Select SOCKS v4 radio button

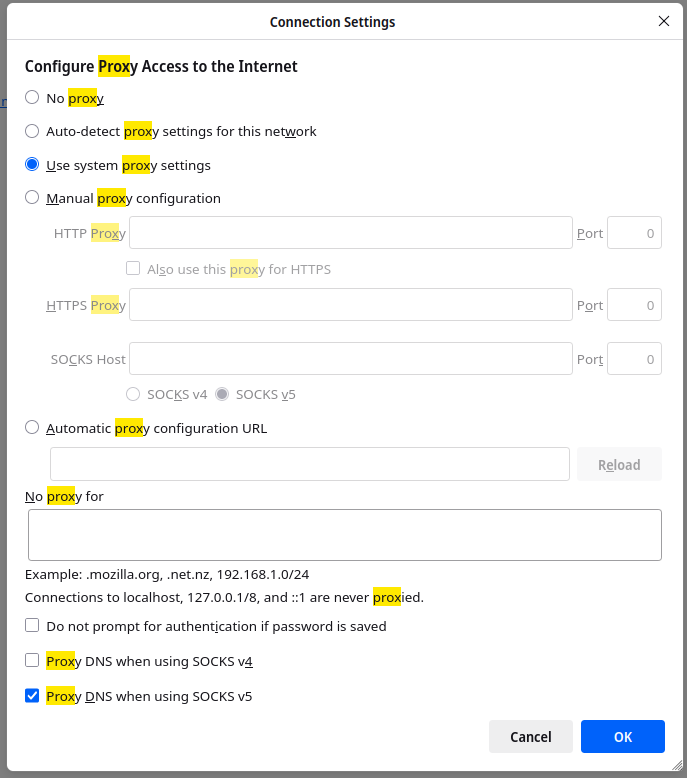pos(133,394)
